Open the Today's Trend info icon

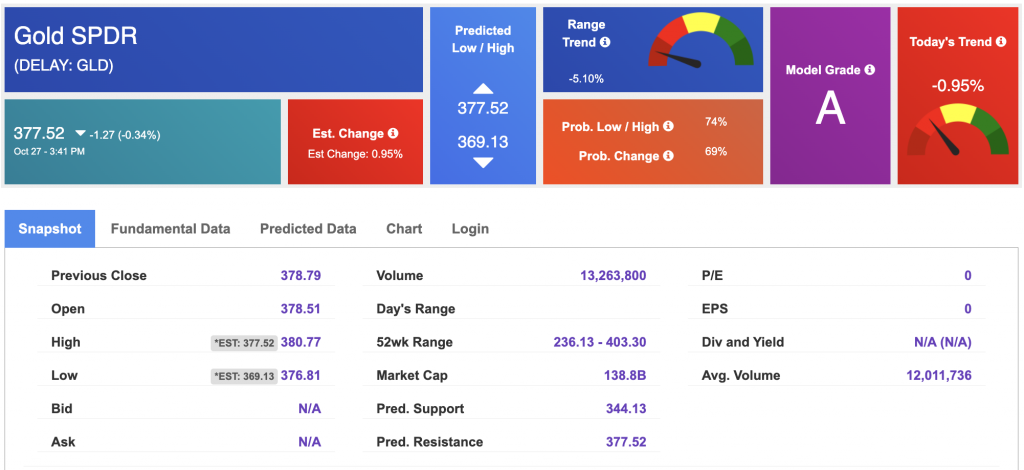click(x=1000, y=42)
